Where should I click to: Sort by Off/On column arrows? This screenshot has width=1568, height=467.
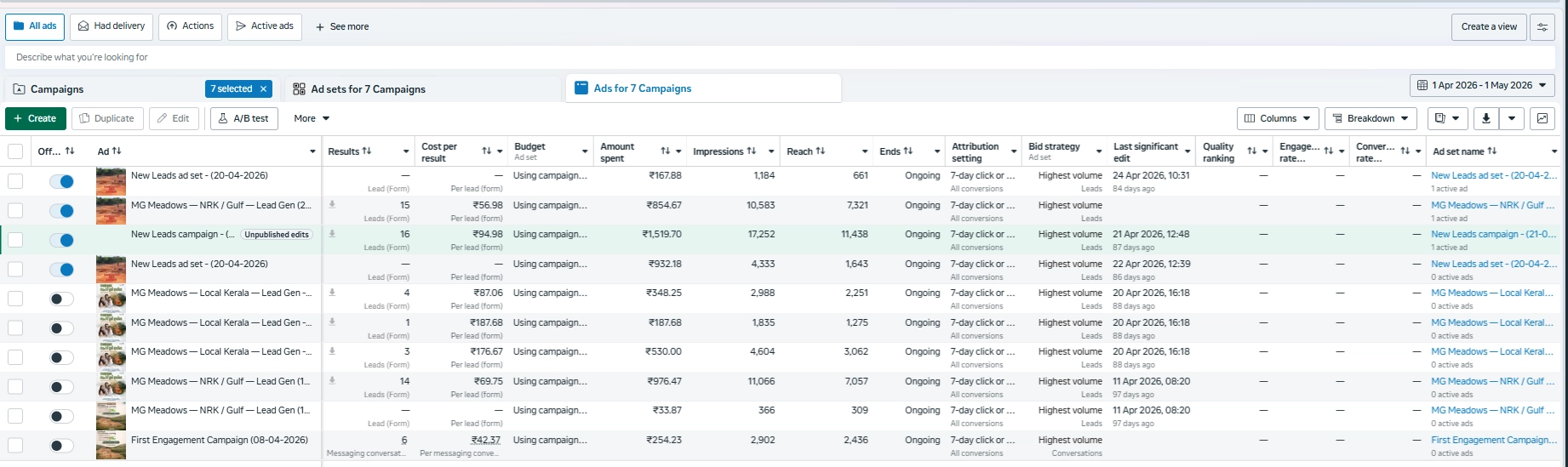coord(70,151)
